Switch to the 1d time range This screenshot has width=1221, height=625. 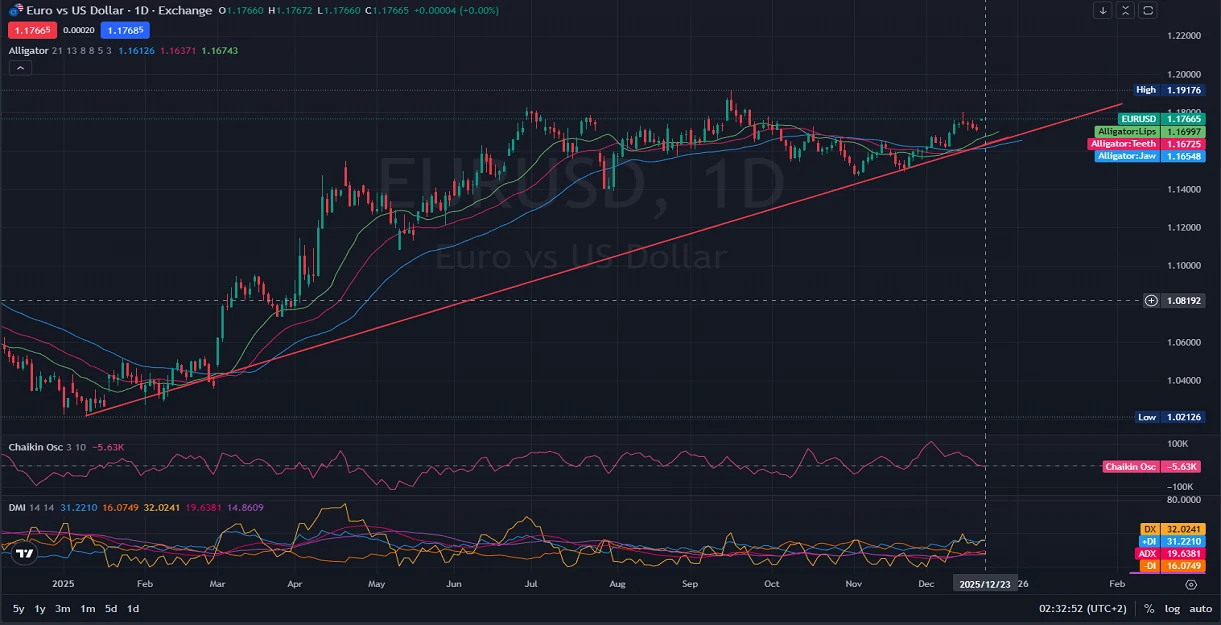click(132, 608)
